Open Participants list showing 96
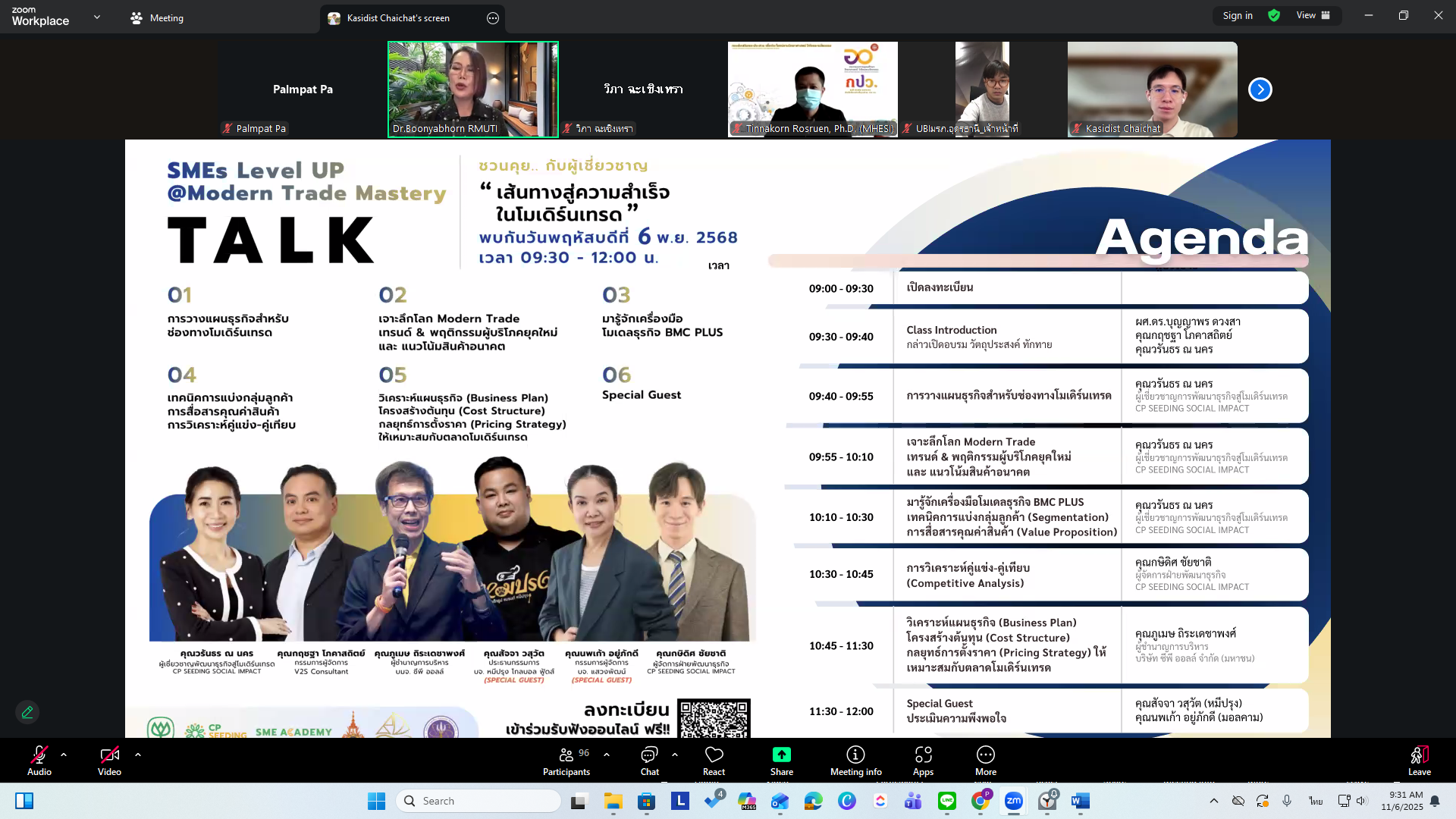Image resolution: width=1456 pixels, height=819 pixels. click(x=566, y=755)
